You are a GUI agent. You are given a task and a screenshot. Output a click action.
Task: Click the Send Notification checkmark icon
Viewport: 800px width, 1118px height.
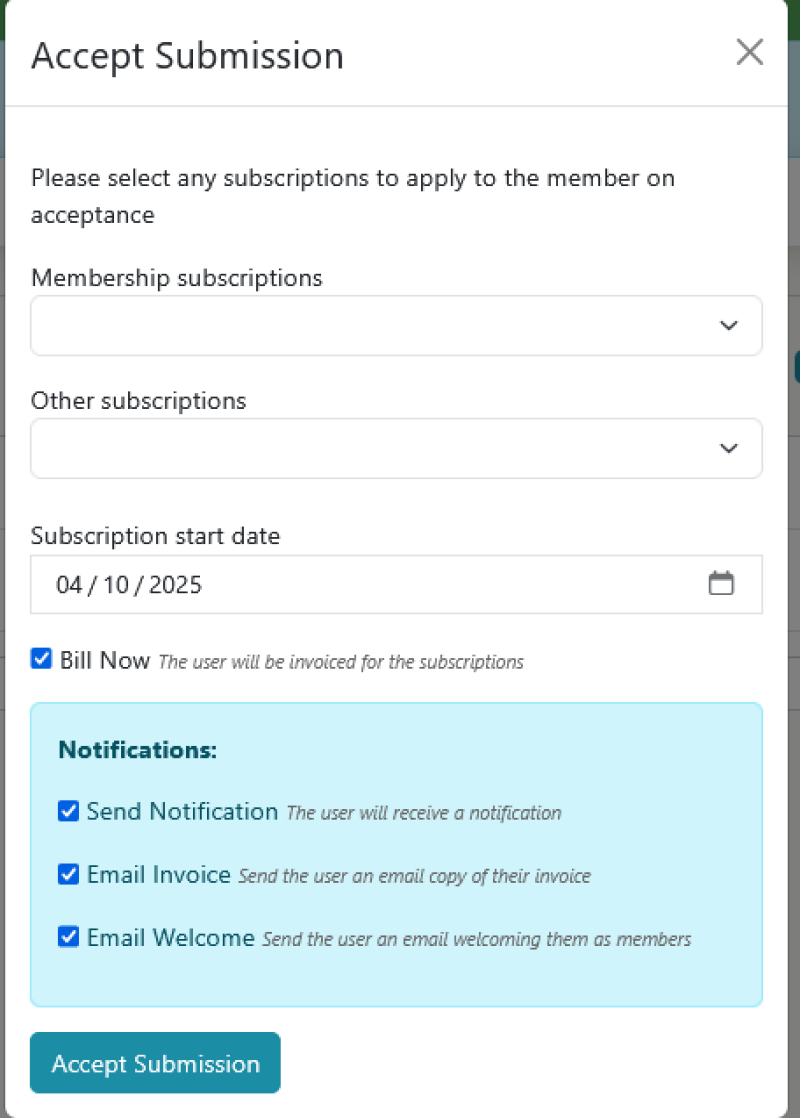tap(68, 811)
